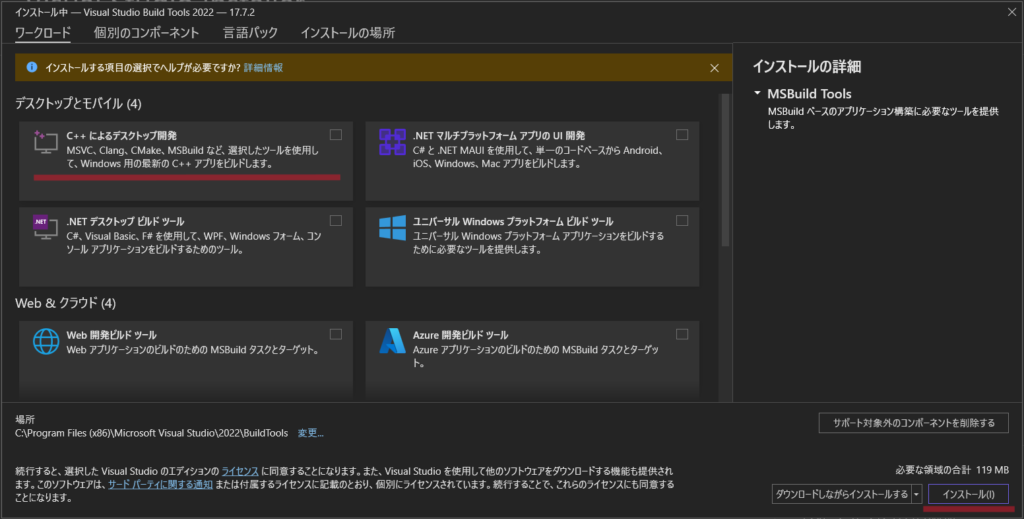Viewport: 1024px width, 519px height.
Task: Open the ライセンス link
Action: pos(240,471)
